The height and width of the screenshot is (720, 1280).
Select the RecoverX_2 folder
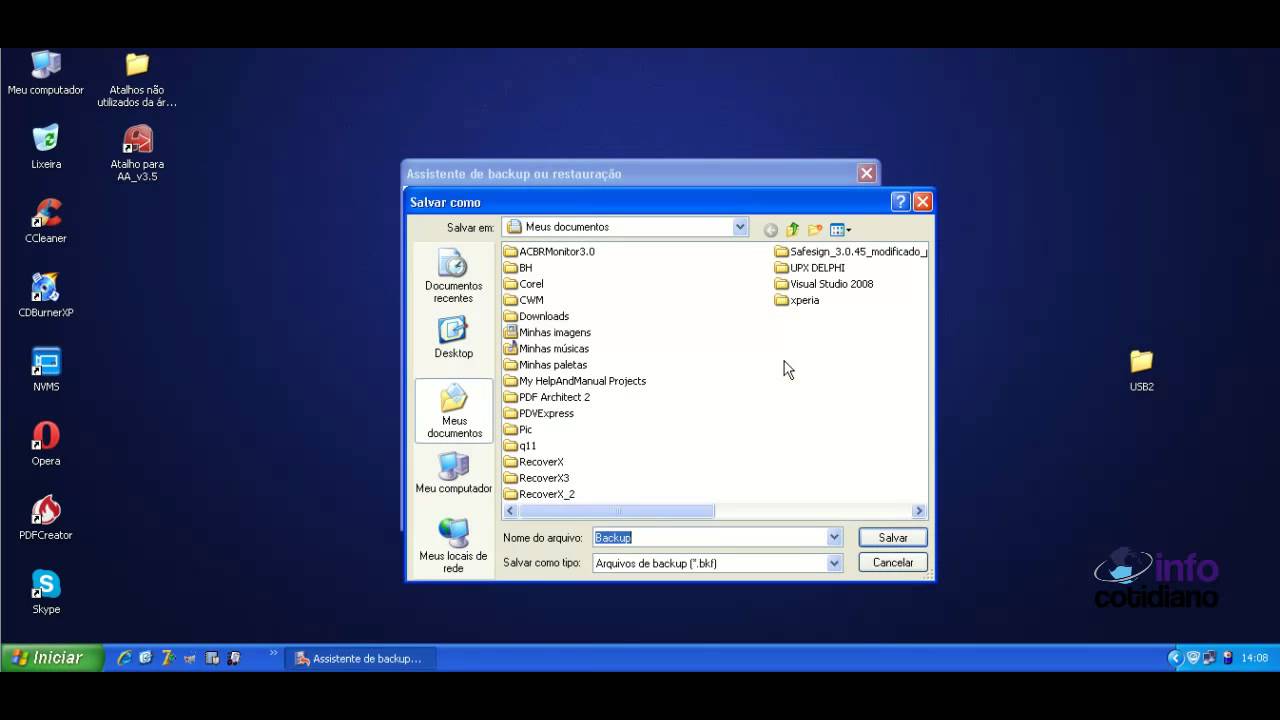coord(539,494)
